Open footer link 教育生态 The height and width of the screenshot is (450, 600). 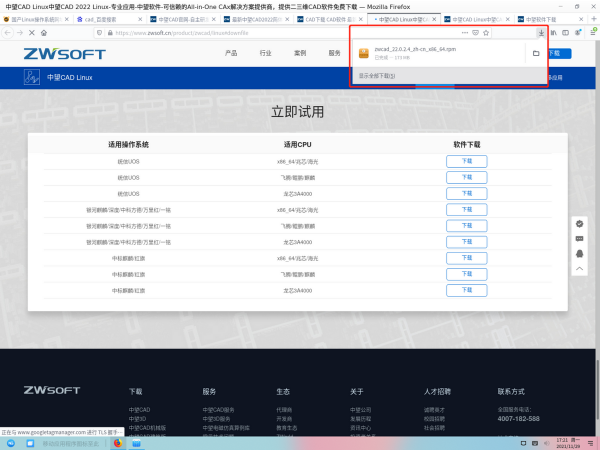click(x=287, y=428)
